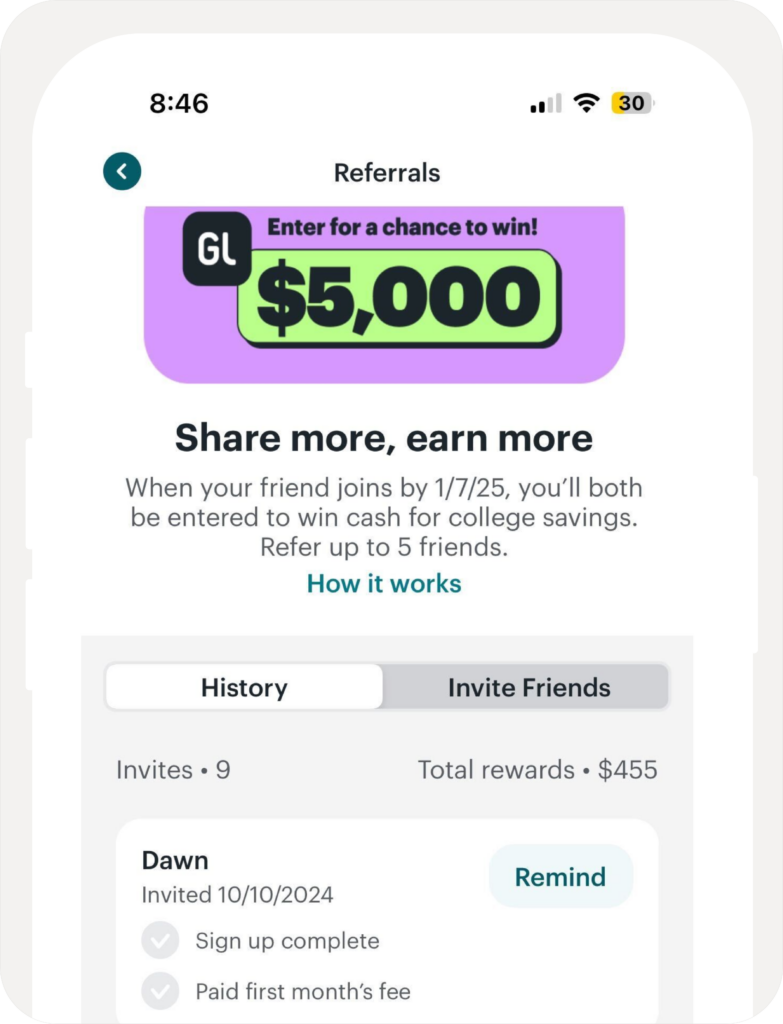This screenshot has height=1024, width=783.
Task: Tap the $5,000 green prize label
Action: coord(399,298)
